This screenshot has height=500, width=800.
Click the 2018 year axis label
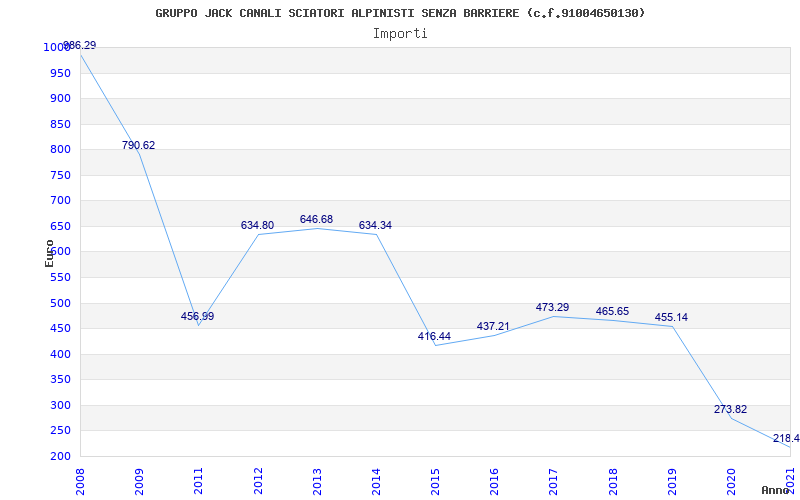coord(613,482)
